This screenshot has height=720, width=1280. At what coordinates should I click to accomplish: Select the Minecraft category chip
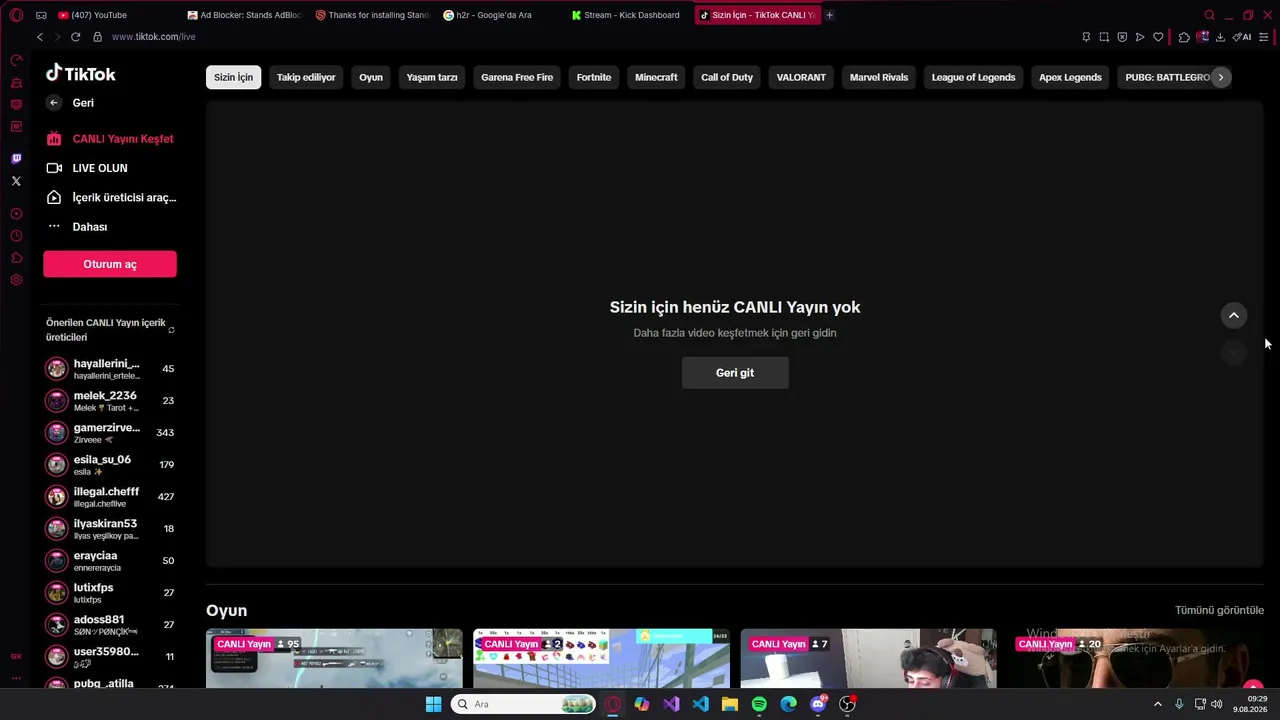click(656, 77)
